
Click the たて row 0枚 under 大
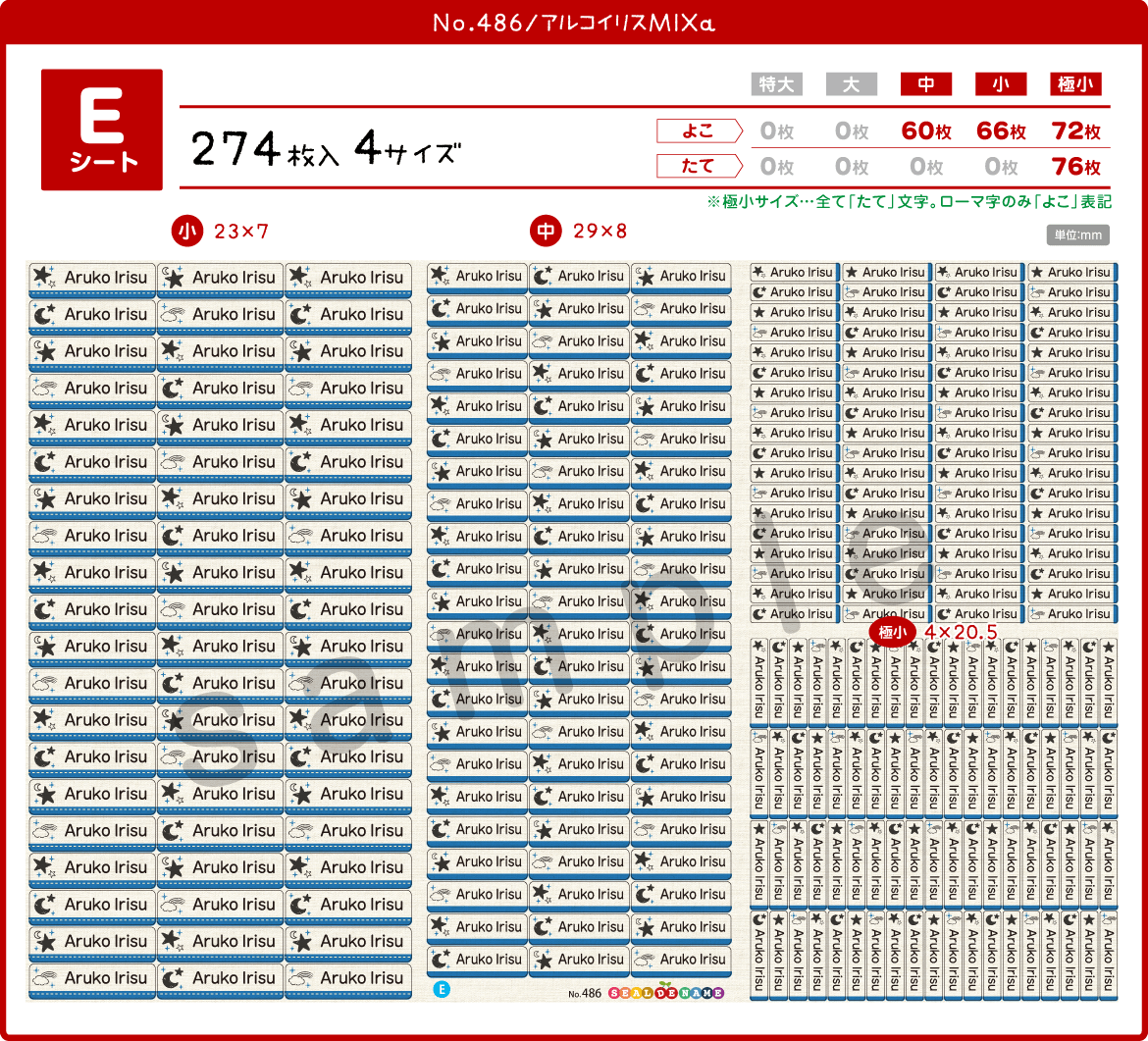pyautogui.click(x=852, y=167)
